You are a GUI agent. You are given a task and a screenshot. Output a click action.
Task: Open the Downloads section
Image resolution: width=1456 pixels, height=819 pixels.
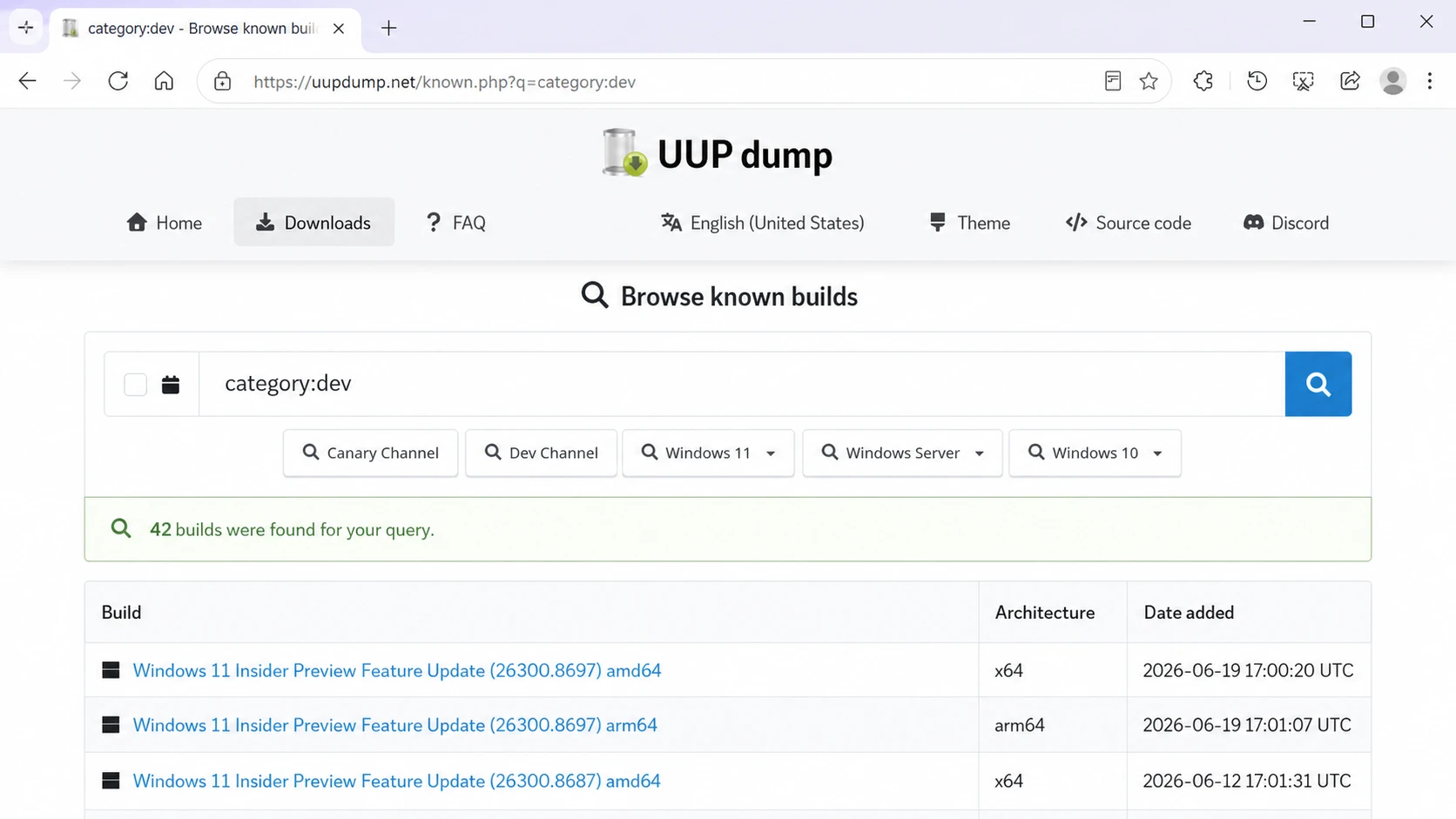[x=313, y=223]
